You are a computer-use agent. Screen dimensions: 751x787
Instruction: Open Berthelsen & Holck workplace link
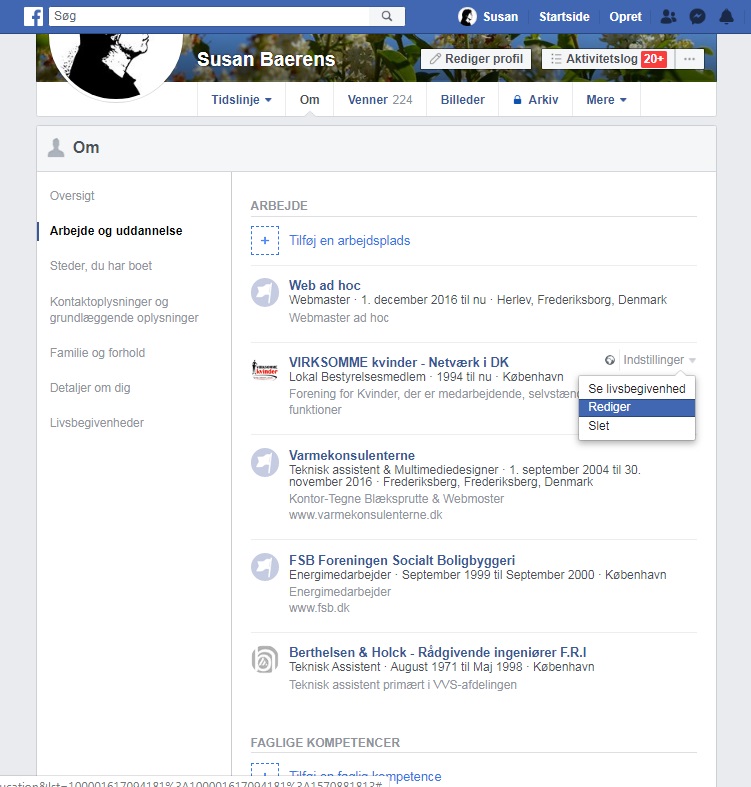click(438, 652)
